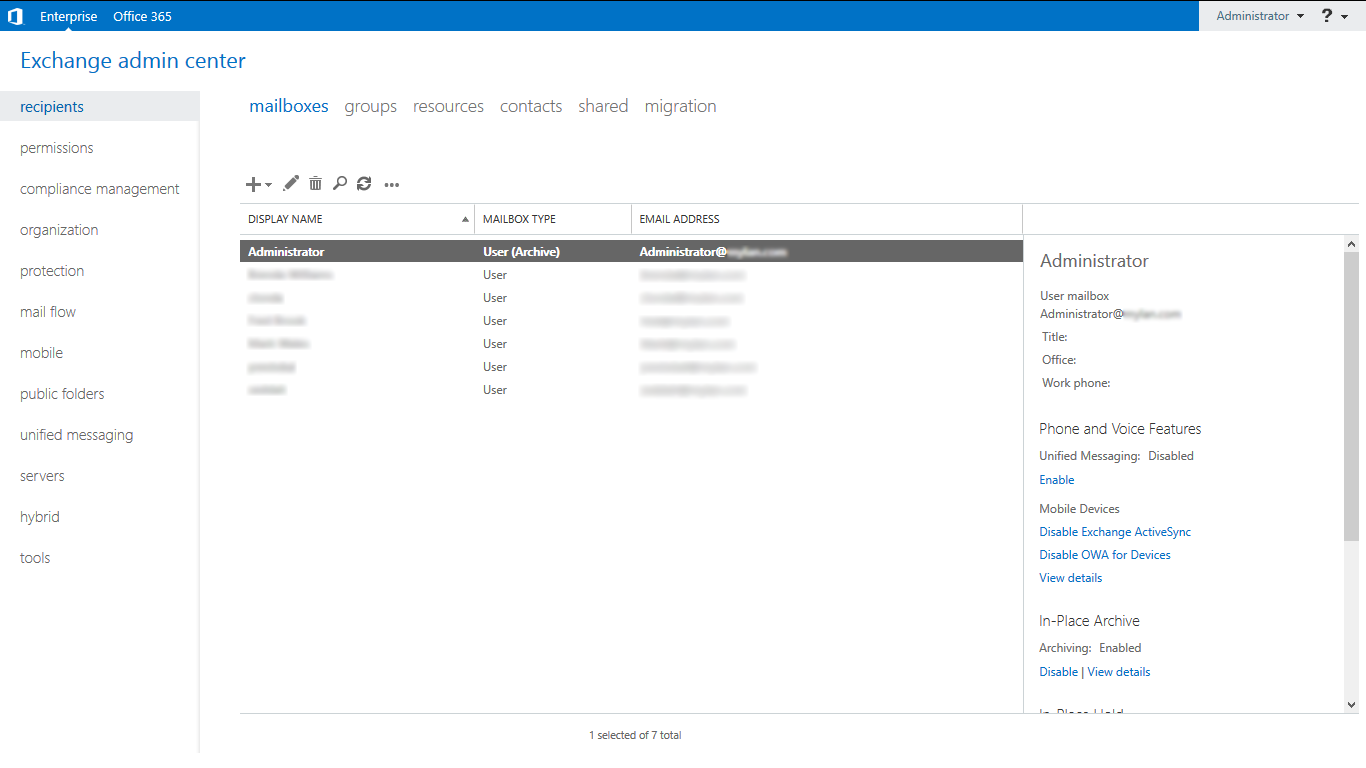
Task: Click Disable Exchange ActiveSync link
Action: pos(1115,532)
